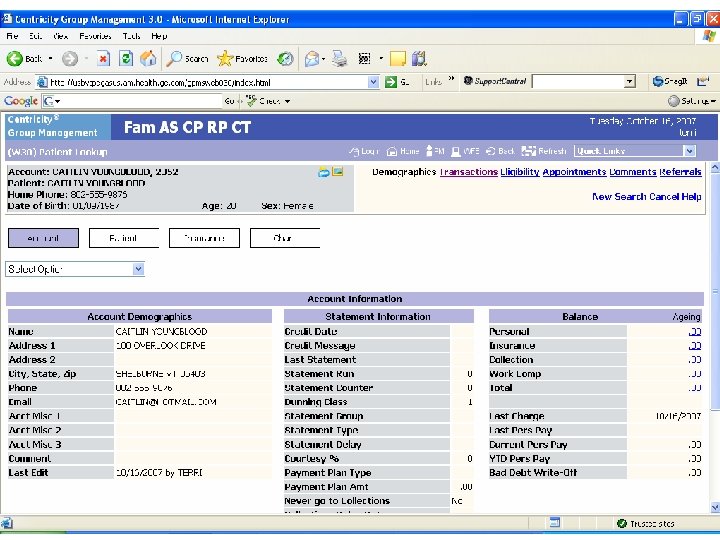The height and width of the screenshot is (540, 720).
Task: Click the green browser Refresh icon
Action: pos(126,59)
